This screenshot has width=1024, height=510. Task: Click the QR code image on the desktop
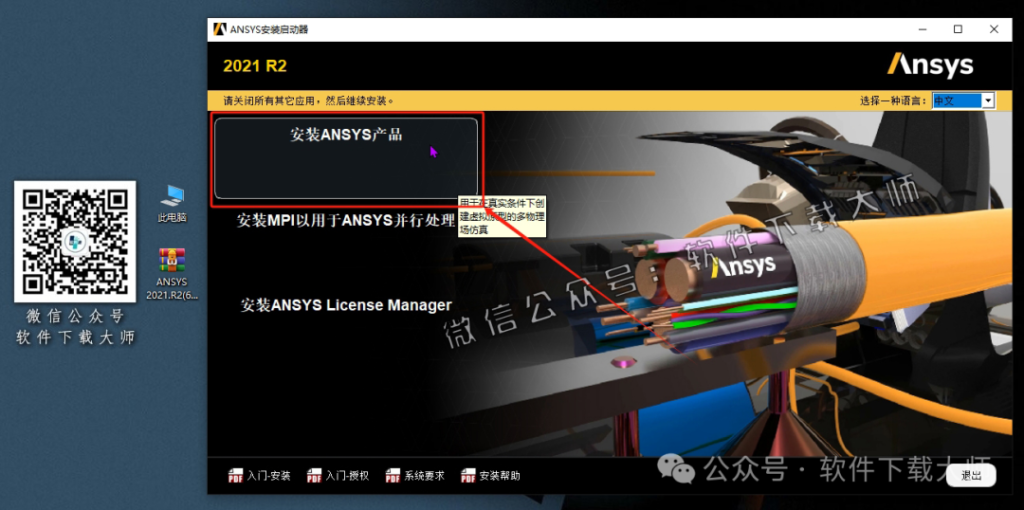(x=75, y=241)
